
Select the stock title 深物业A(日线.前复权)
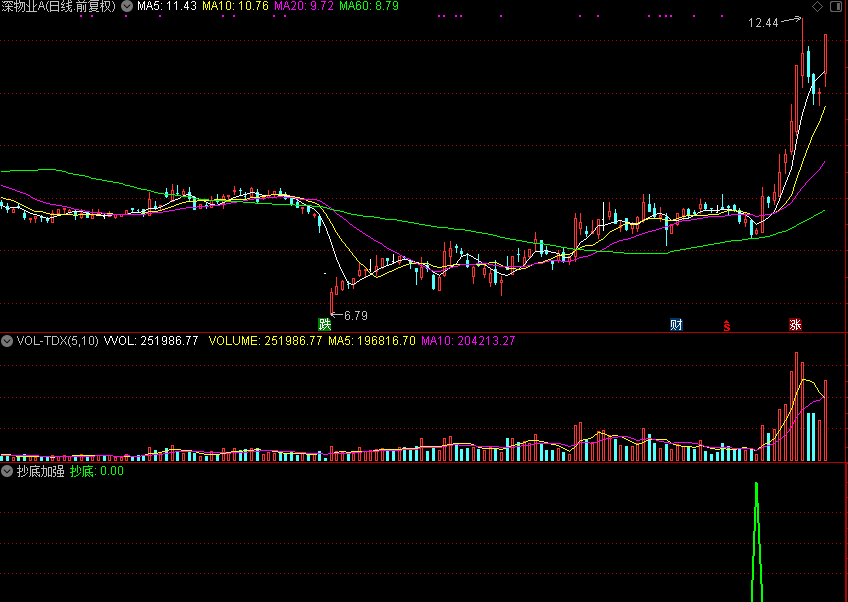59,6
